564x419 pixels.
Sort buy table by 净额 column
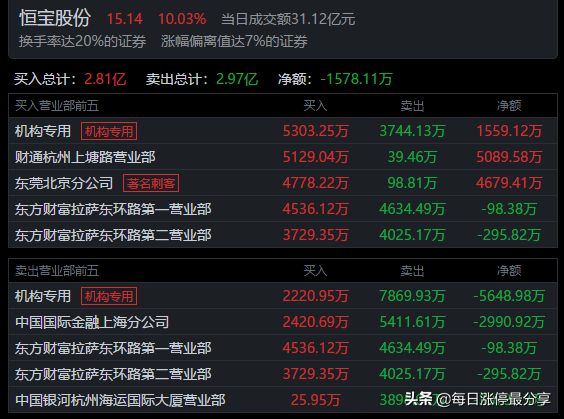pos(509,106)
